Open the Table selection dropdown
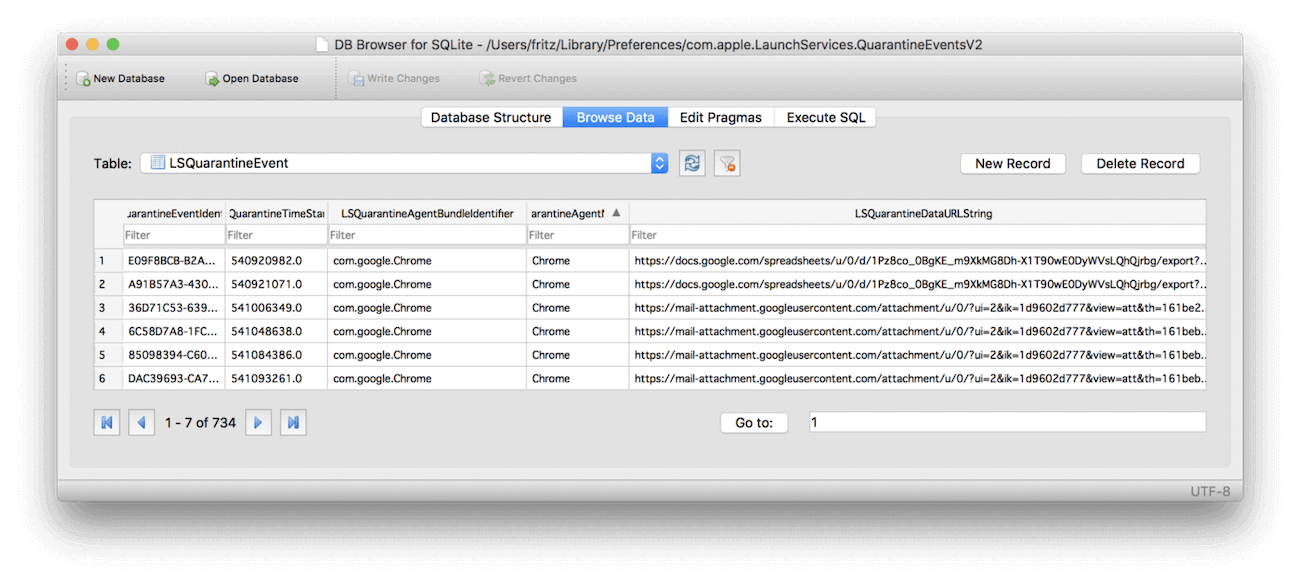The width and height of the screenshot is (1300, 583). (x=658, y=161)
